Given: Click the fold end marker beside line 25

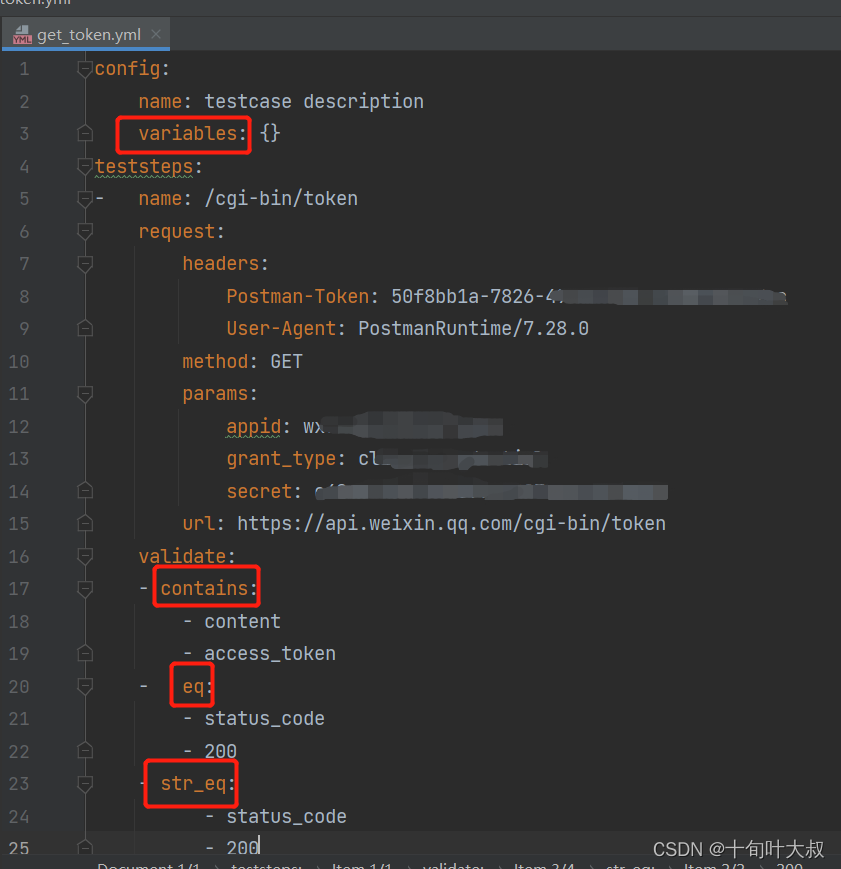Looking at the screenshot, I should (x=85, y=848).
